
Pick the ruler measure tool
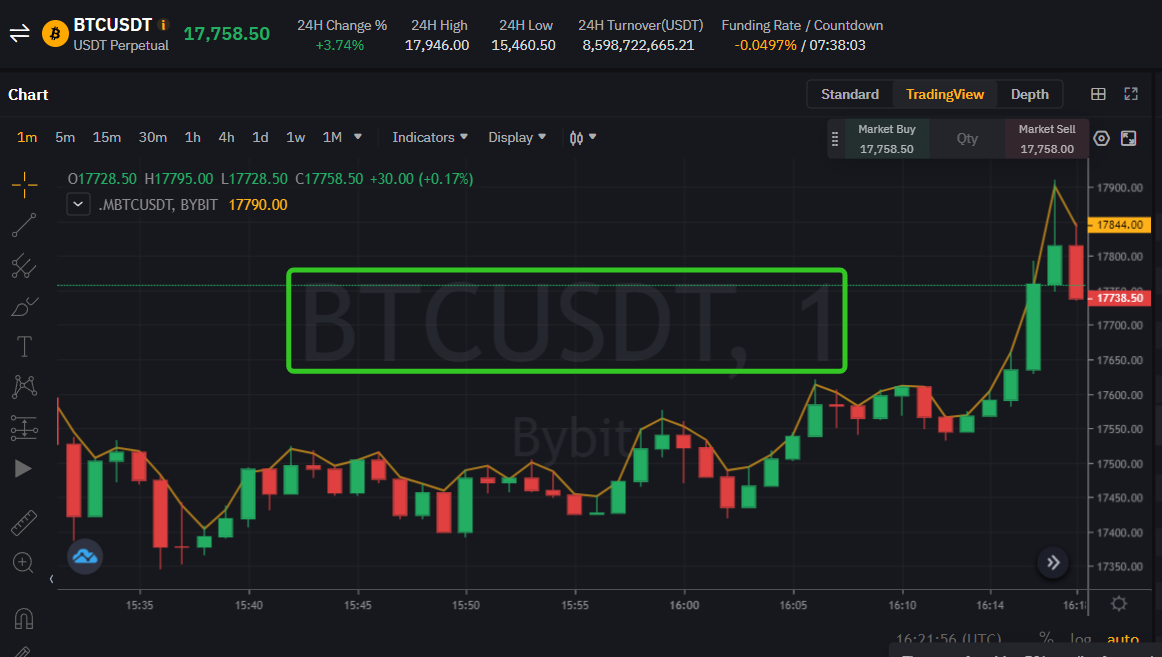point(24,522)
